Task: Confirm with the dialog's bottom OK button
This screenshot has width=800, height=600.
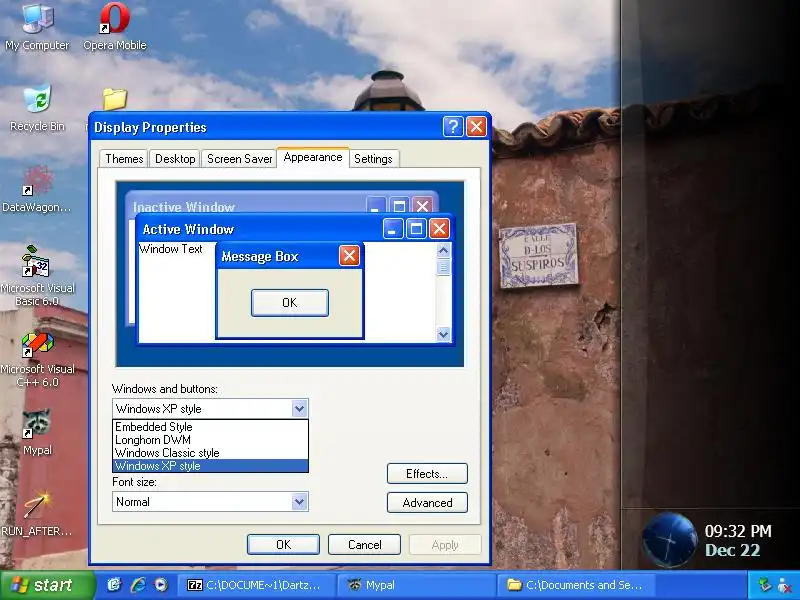Action: [283, 544]
